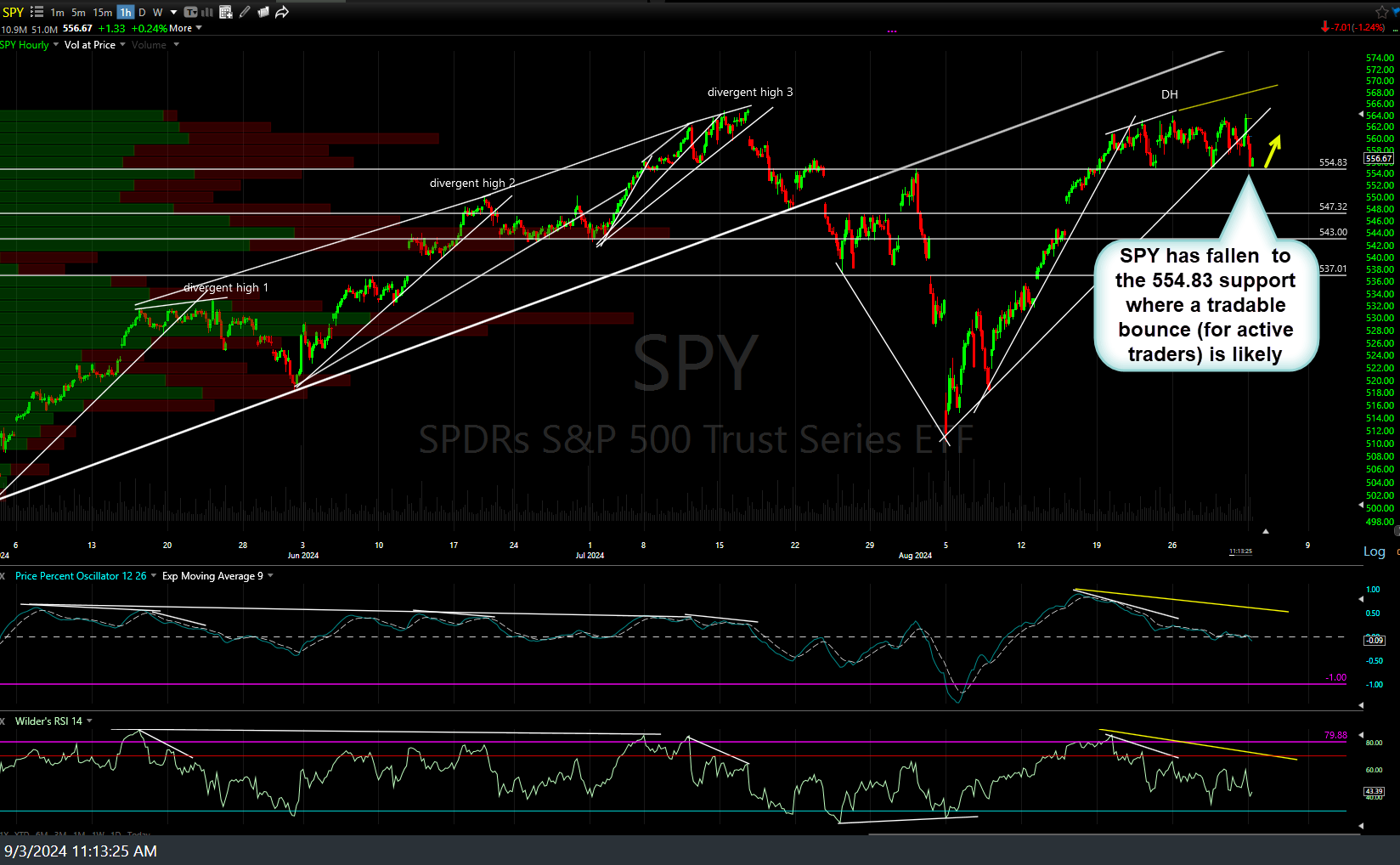Viewport: 1400px width, 865px height.
Task: Expand the Wilder's RSI 14 dropdown
Action: (89, 721)
